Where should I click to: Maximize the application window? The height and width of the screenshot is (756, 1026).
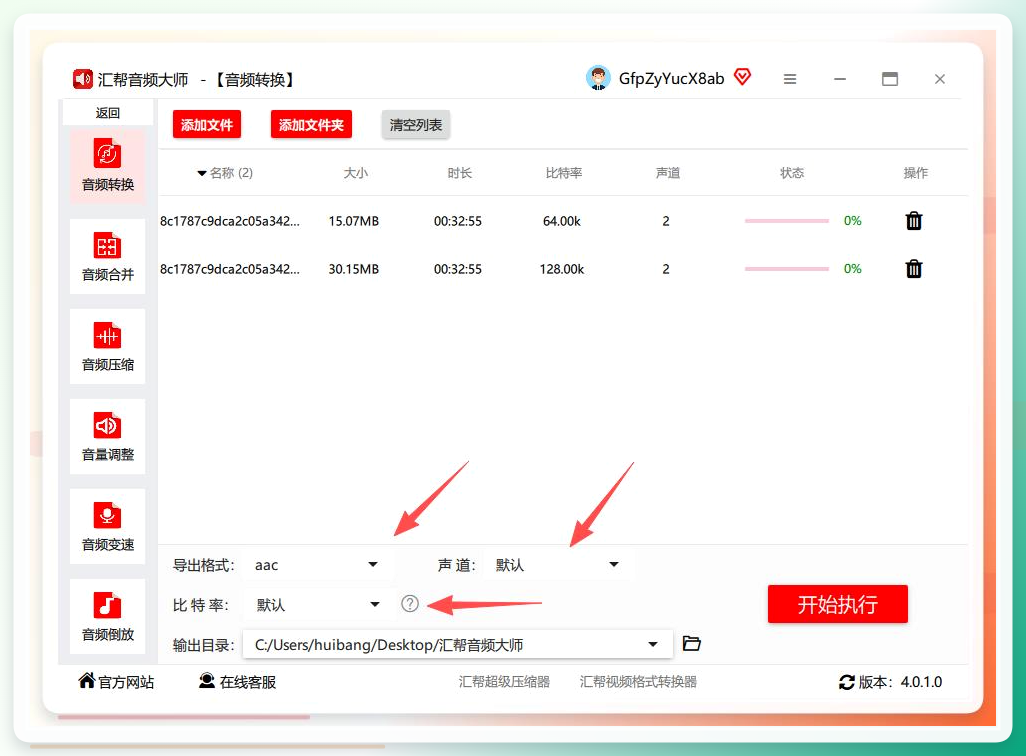[890, 79]
